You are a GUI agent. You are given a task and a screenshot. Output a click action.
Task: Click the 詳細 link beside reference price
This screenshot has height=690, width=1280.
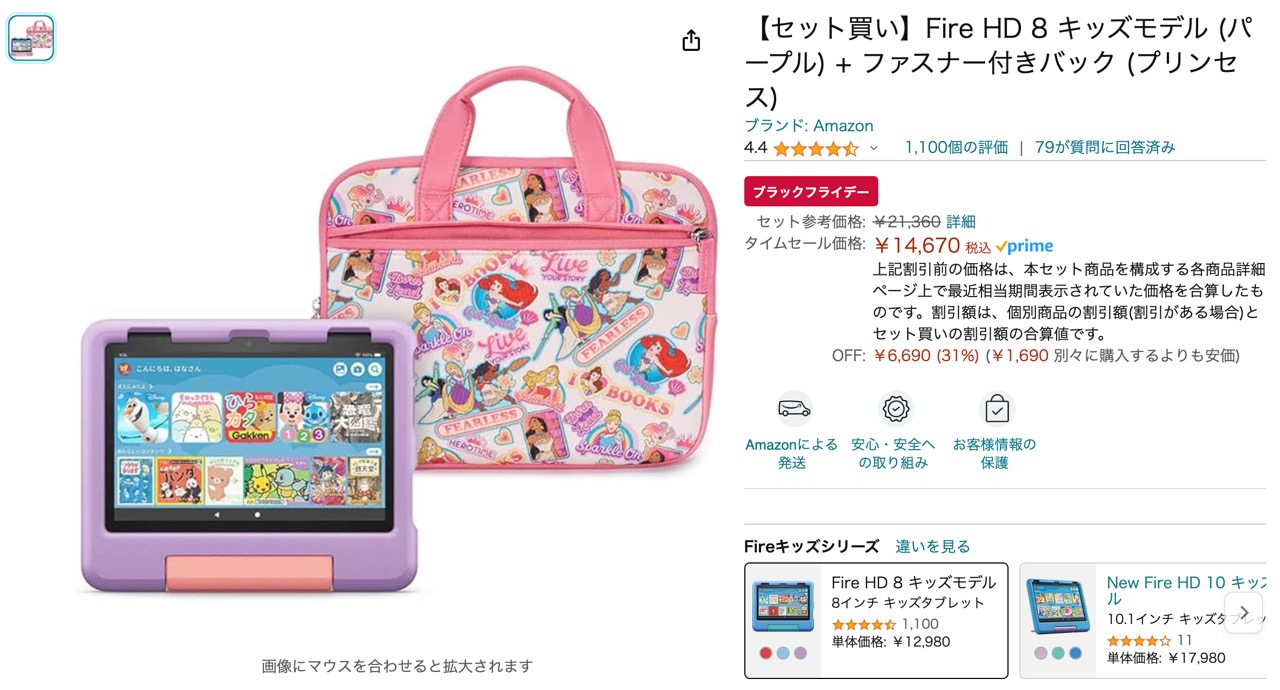click(961, 221)
